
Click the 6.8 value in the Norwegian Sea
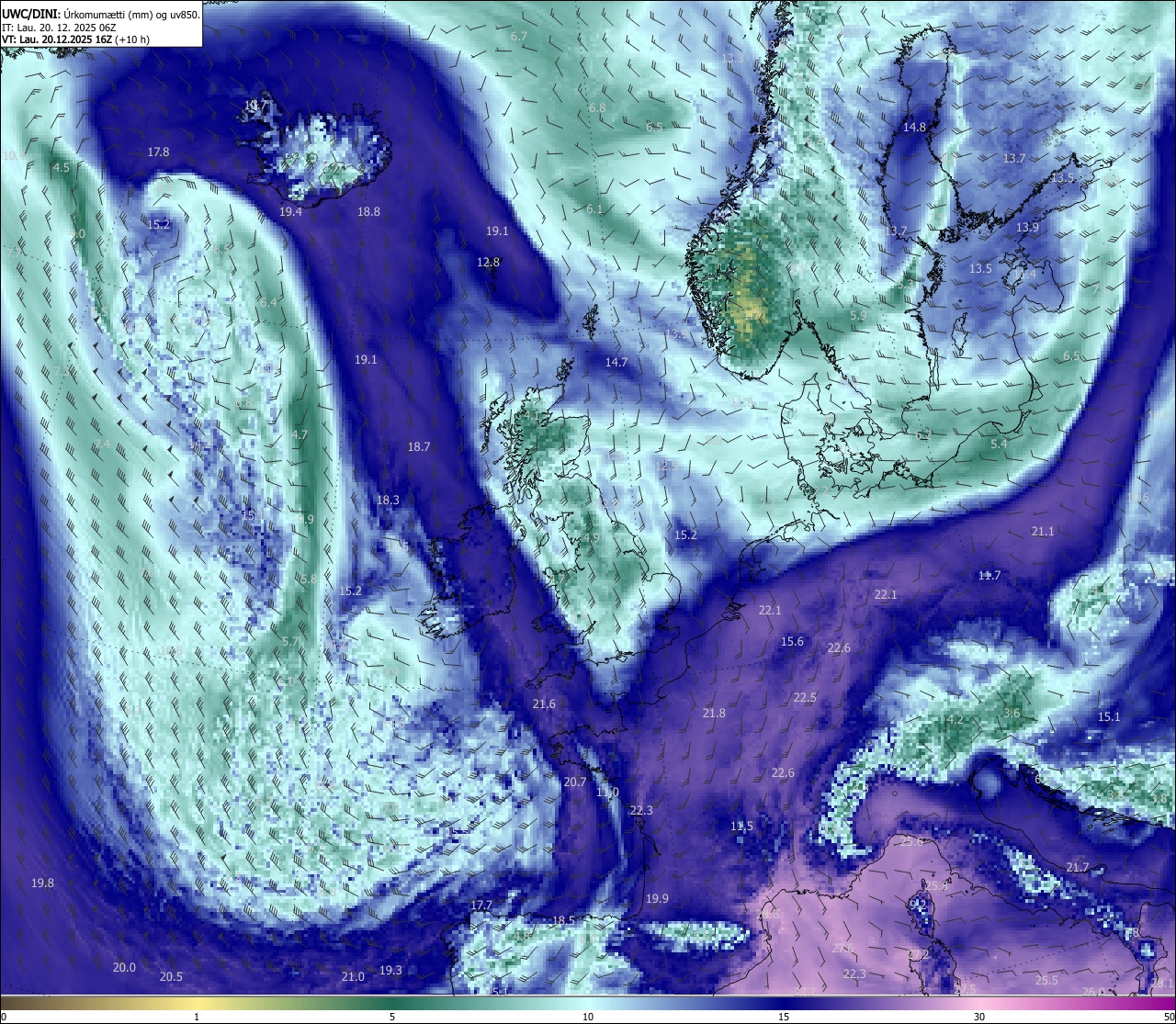[597, 107]
